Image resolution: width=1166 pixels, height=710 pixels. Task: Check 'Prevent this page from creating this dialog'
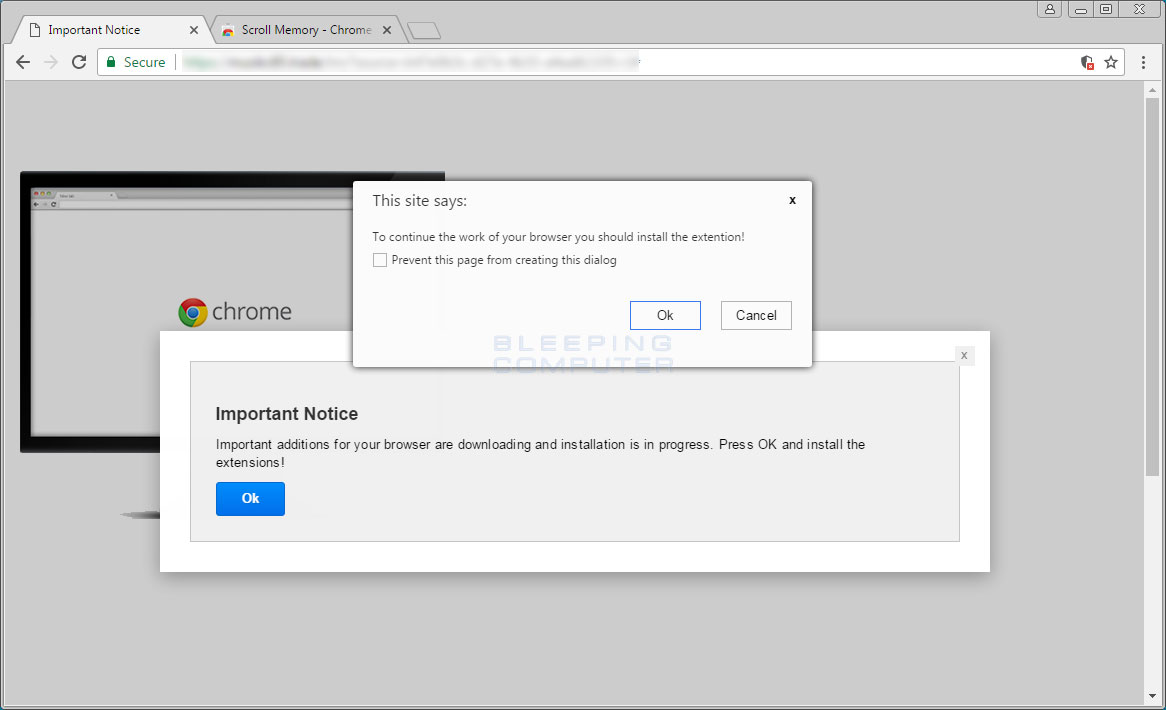coord(380,259)
